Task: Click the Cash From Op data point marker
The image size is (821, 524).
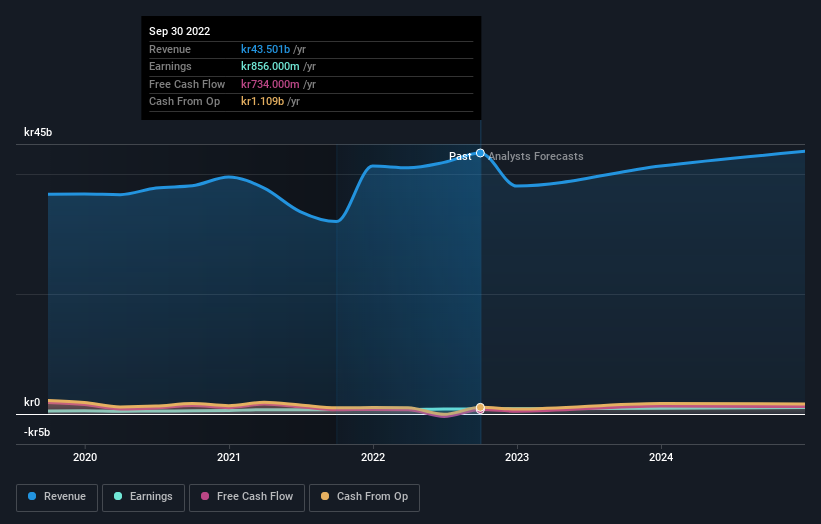Action: [x=480, y=407]
